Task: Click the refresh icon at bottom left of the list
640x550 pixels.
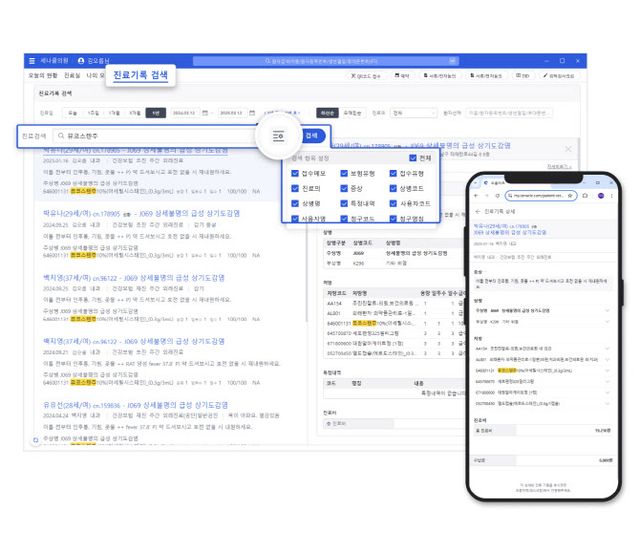Action: (x=36, y=438)
